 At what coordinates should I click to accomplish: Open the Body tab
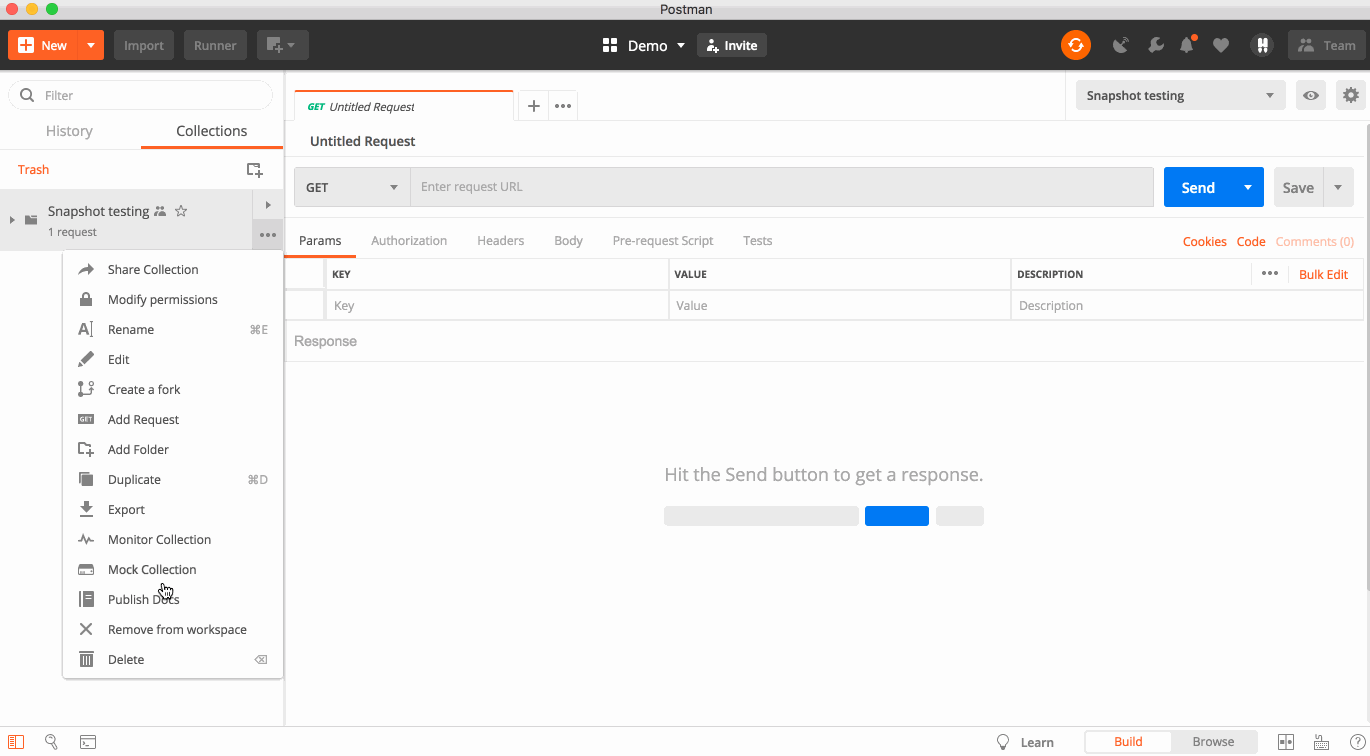coord(568,241)
